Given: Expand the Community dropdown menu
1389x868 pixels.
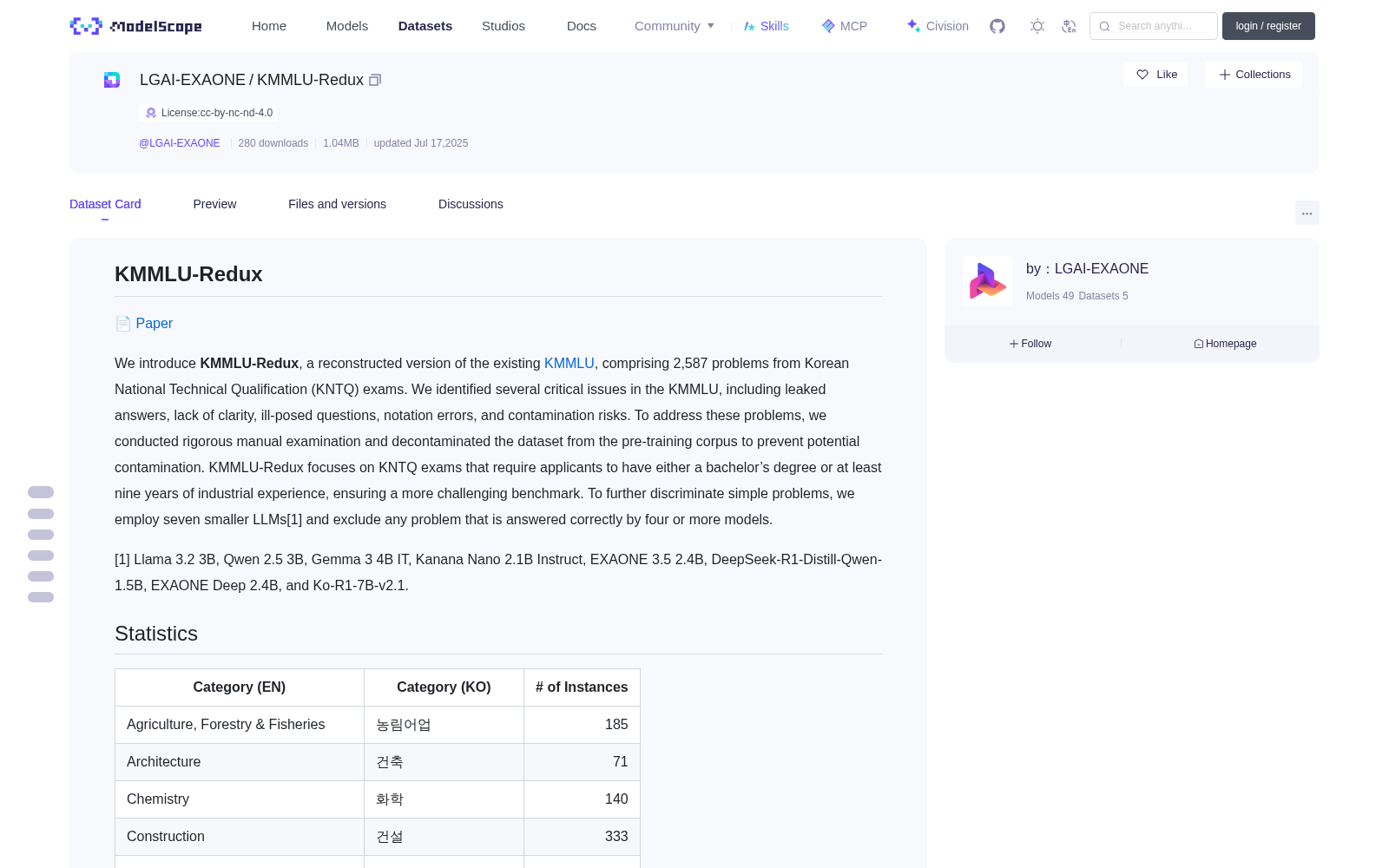Looking at the screenshot, I should pos(675,26).
